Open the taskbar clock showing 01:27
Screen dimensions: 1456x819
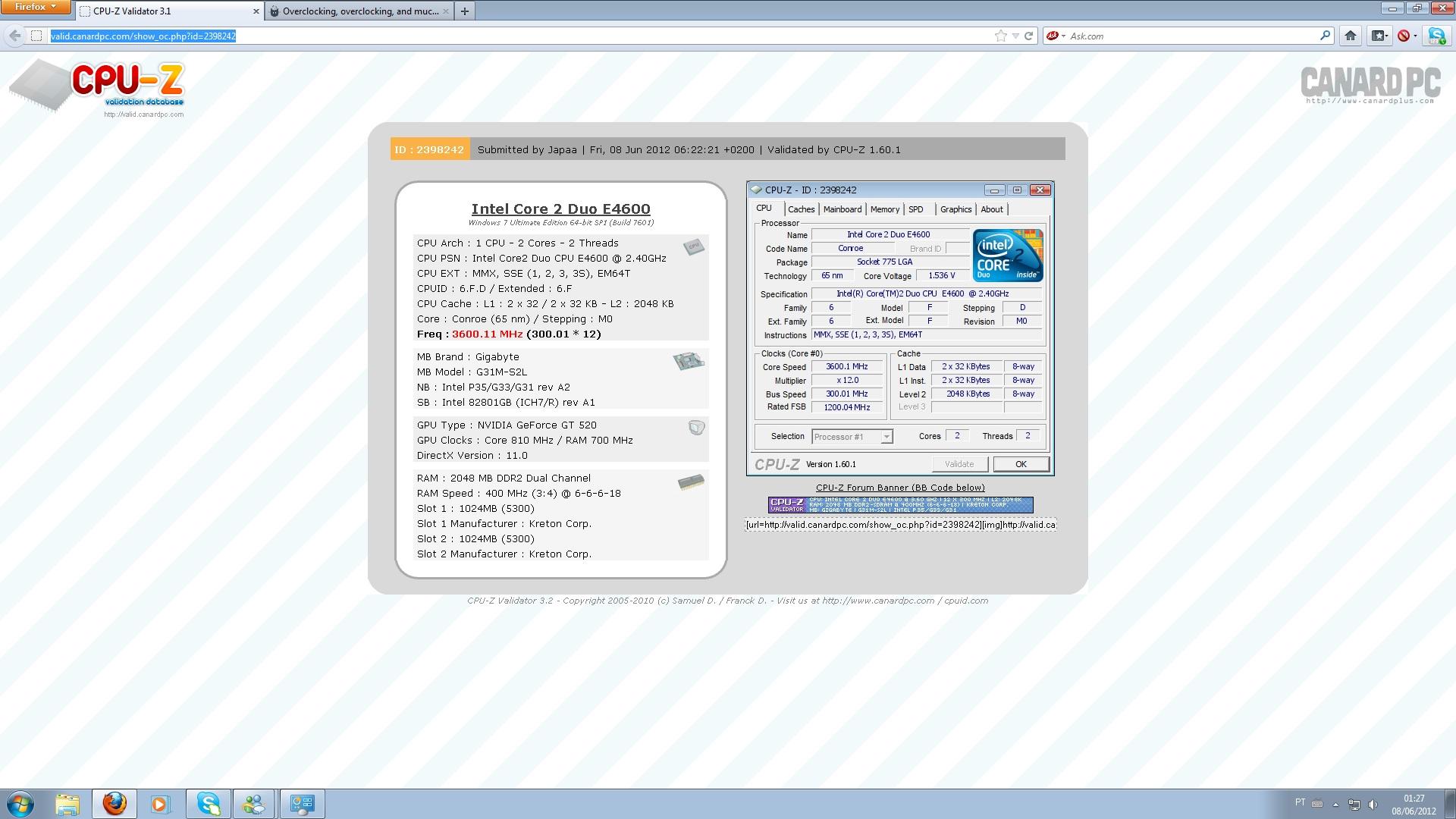pyautogui.click(x=1414, y=804)
